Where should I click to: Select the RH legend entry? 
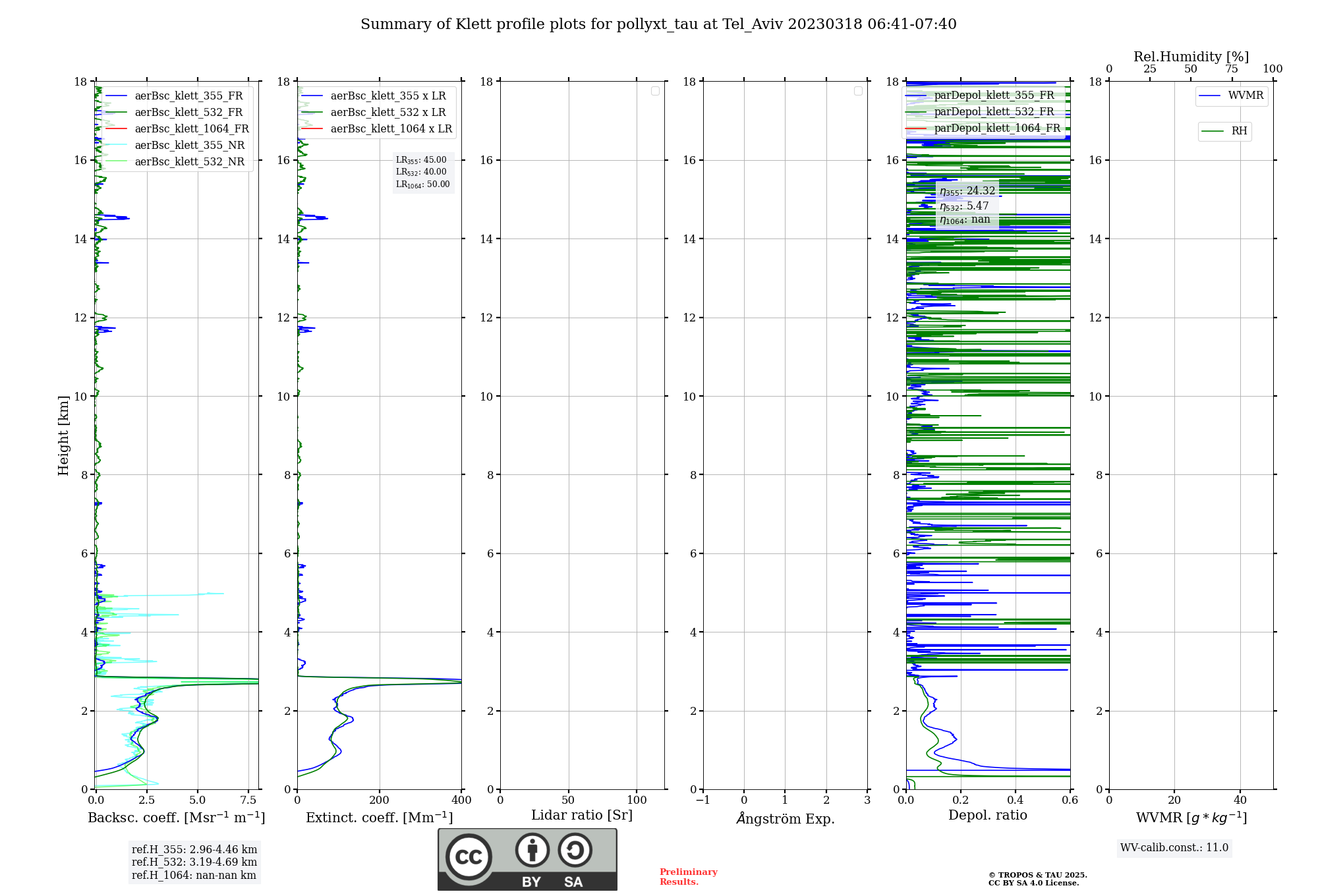pos(1224,131)
